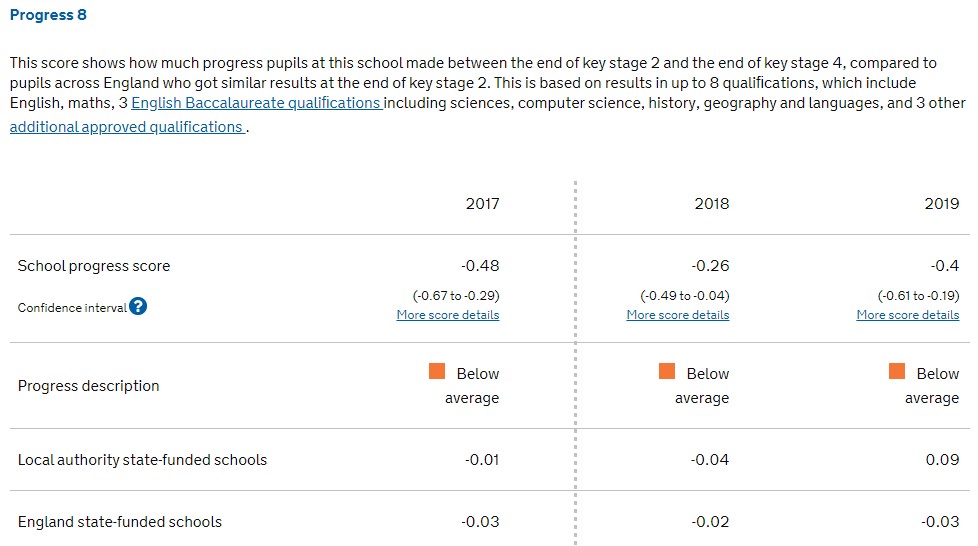Click the 2018 orange below-average indicator square
Image resolution: width=978 pixels, height=546 pixels.
[667, 371]
